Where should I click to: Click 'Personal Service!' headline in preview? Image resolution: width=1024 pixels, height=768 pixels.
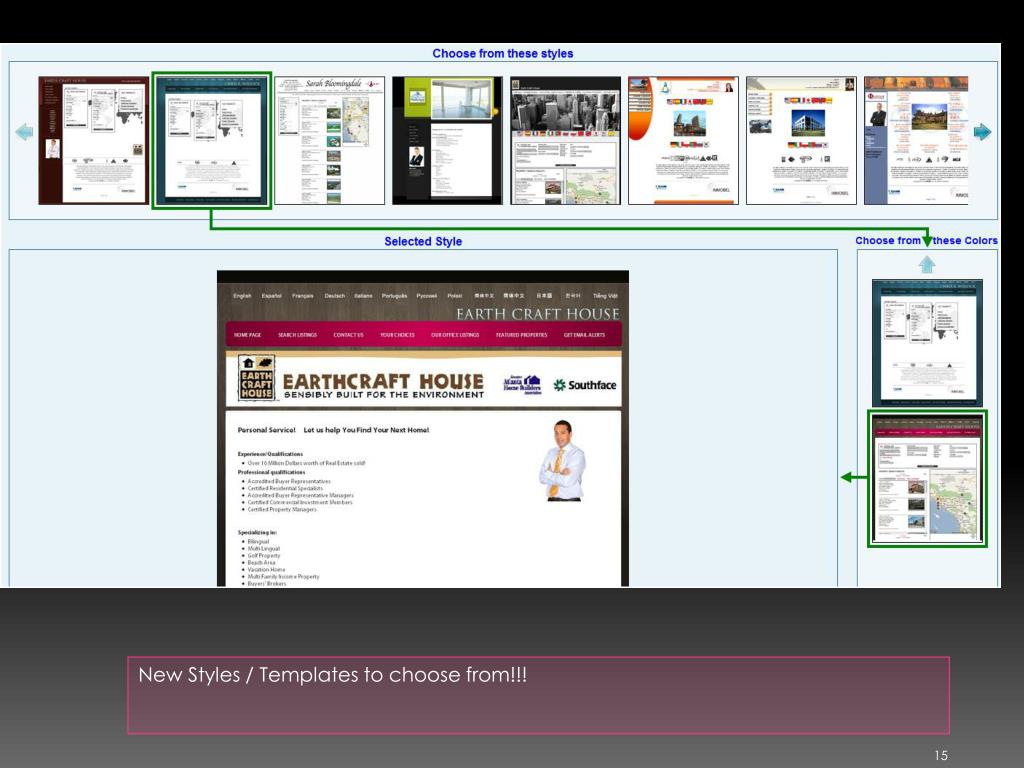point(266,430)
